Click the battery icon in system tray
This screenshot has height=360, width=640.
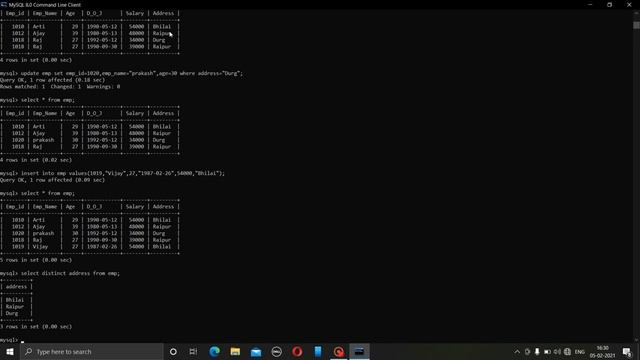tap(547, 351)
